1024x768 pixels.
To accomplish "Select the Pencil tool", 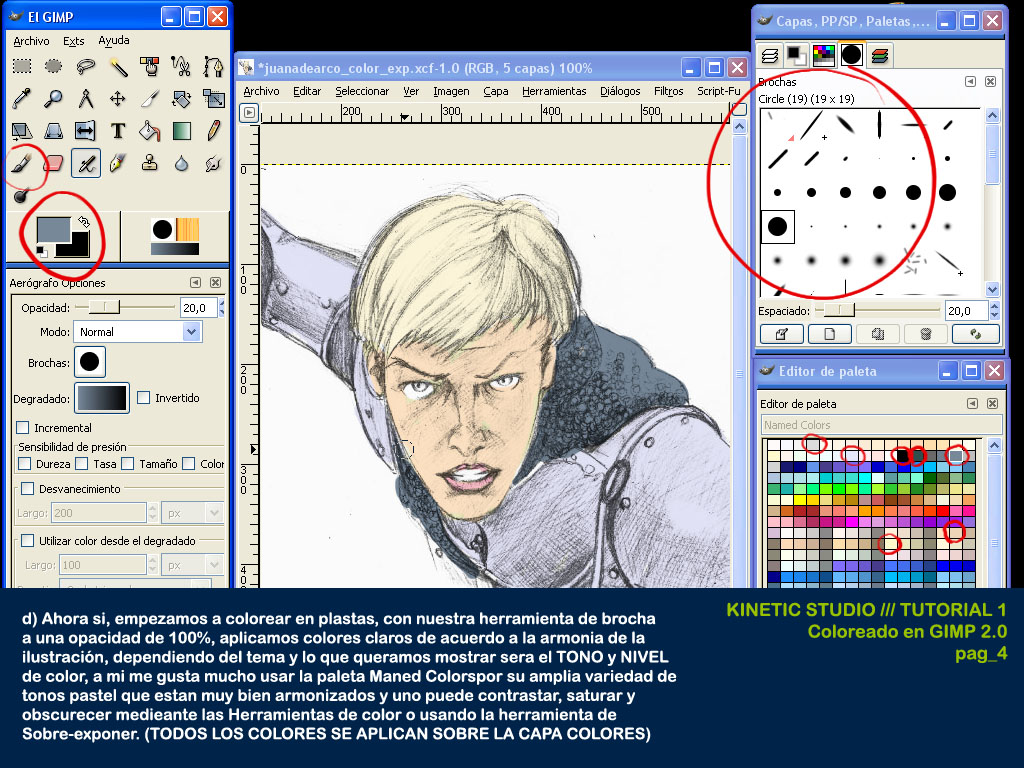I will click(x=214, y=131).
